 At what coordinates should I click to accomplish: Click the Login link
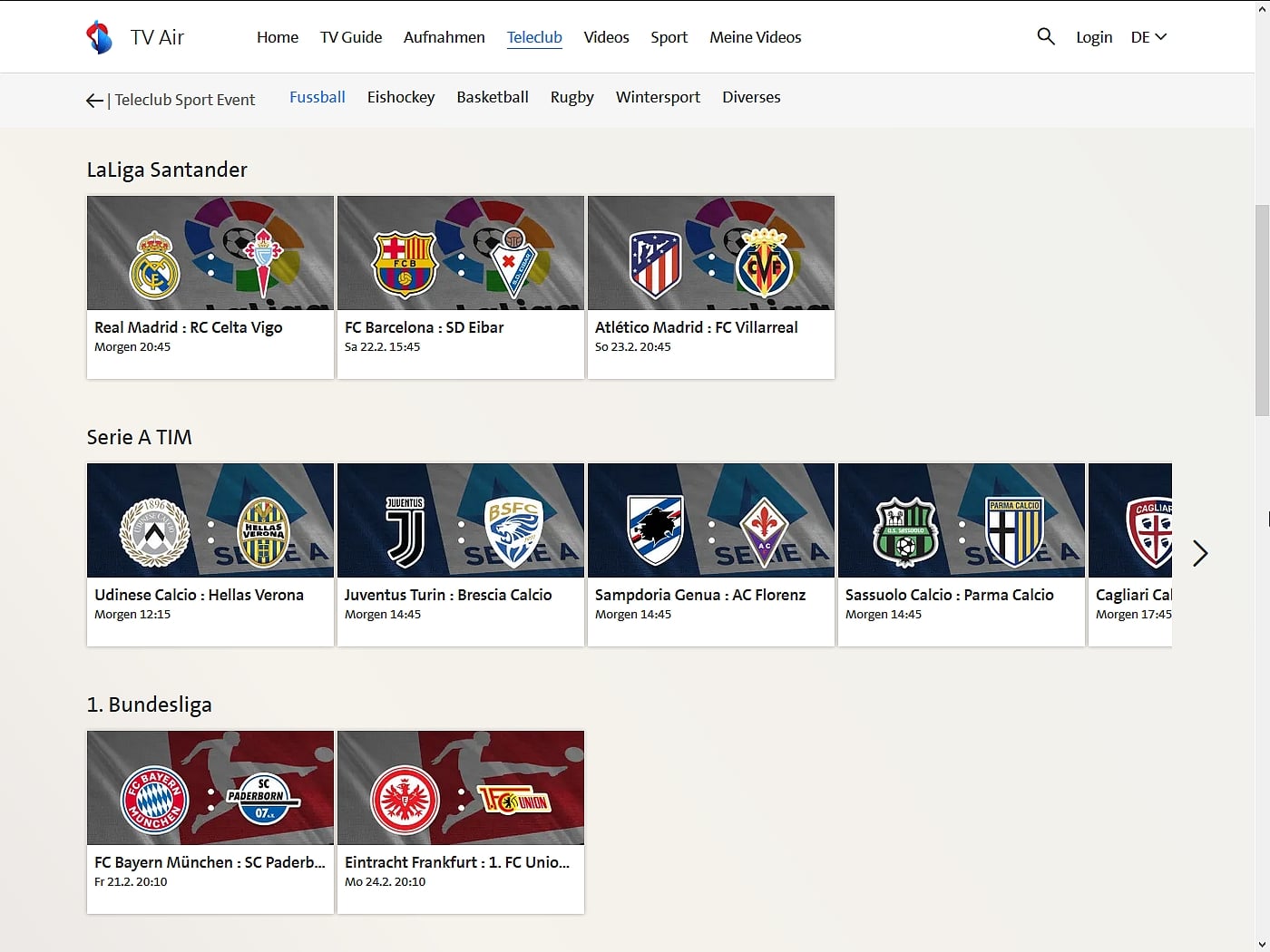pos(1094,37)
